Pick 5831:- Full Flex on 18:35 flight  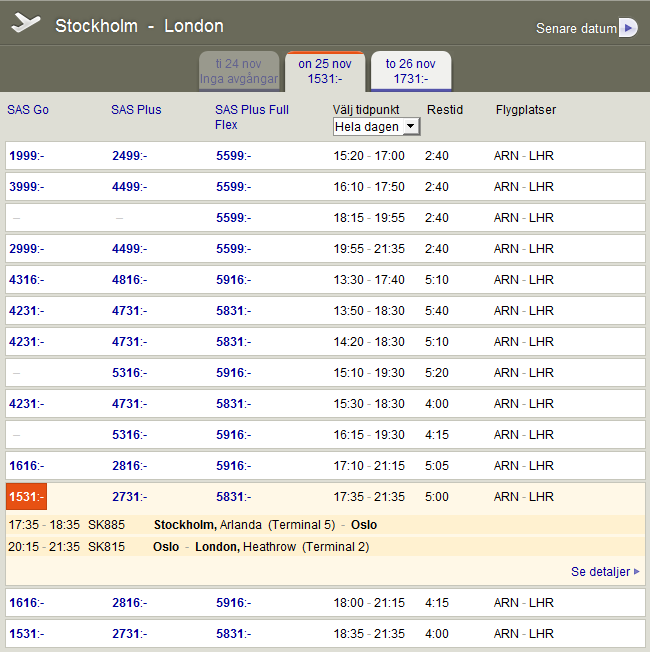[233, 634]
